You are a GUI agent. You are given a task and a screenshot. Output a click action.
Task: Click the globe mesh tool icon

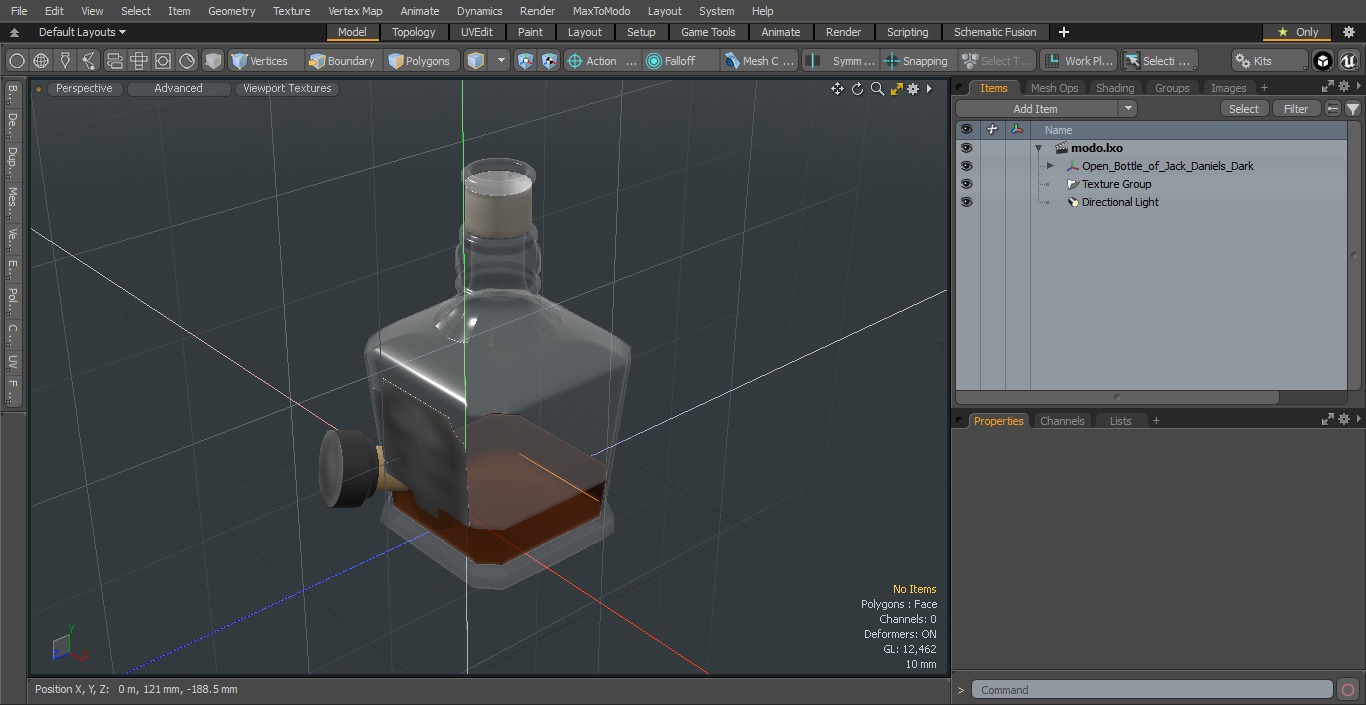click(41, 61)
